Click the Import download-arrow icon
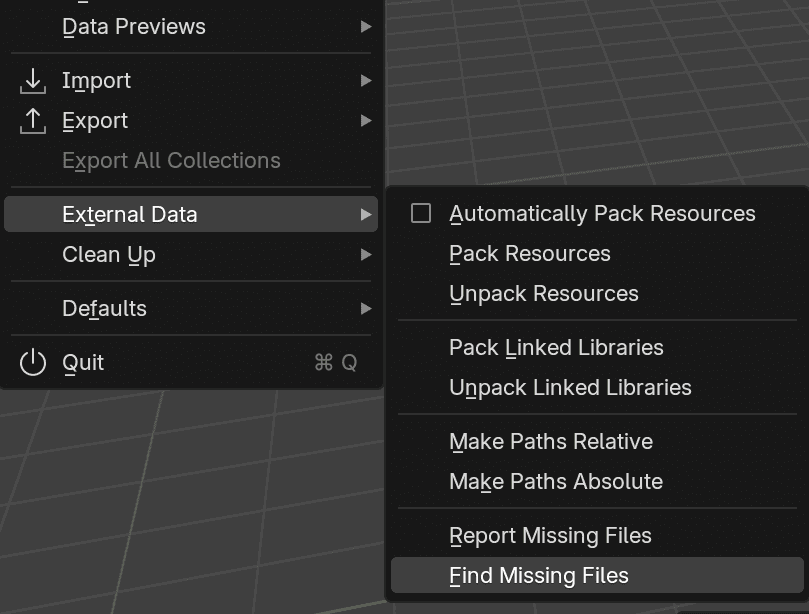809x614 pixels. (33, 81)
